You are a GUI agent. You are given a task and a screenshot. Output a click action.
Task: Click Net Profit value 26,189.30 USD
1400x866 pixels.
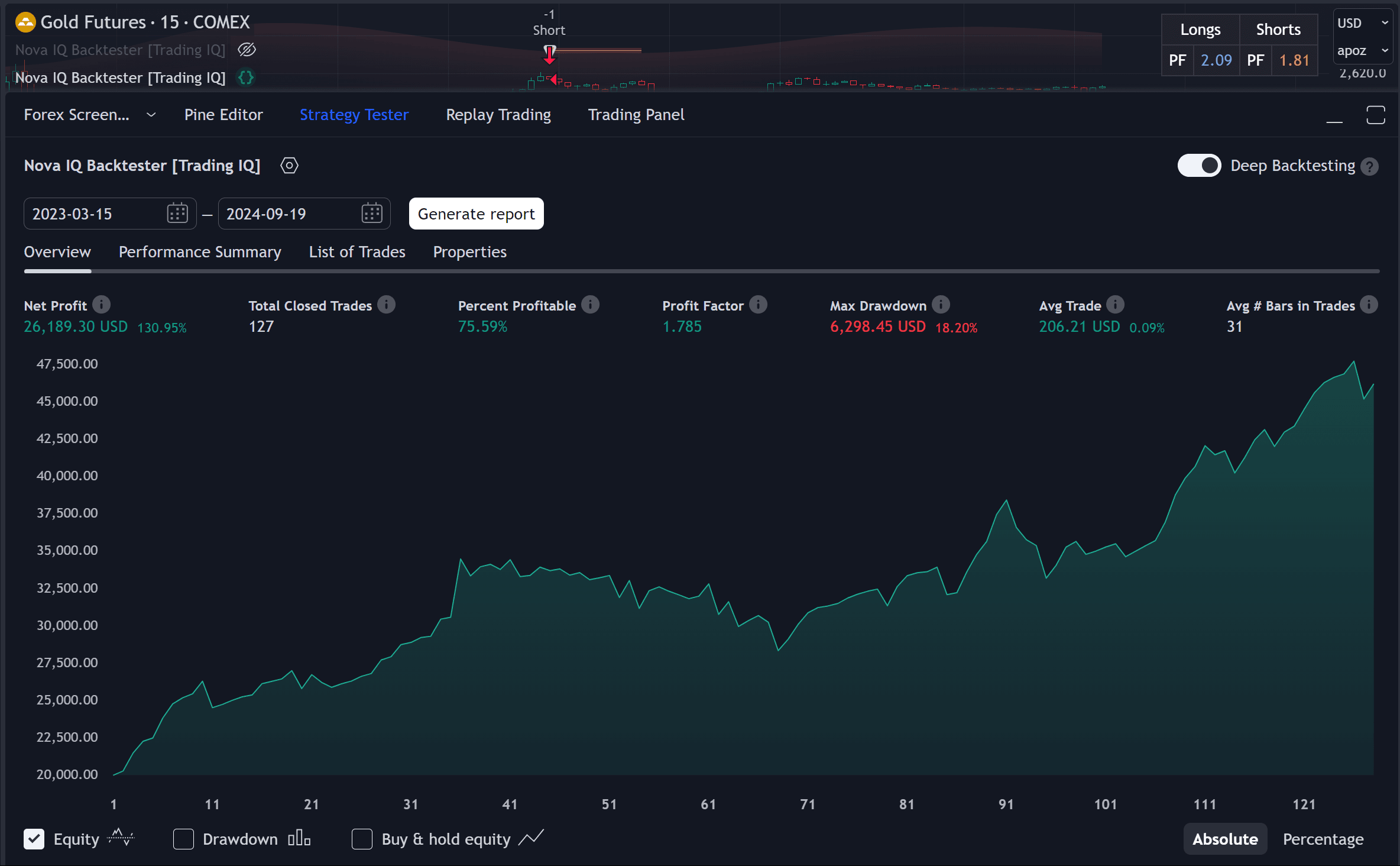tap(76, 327)
